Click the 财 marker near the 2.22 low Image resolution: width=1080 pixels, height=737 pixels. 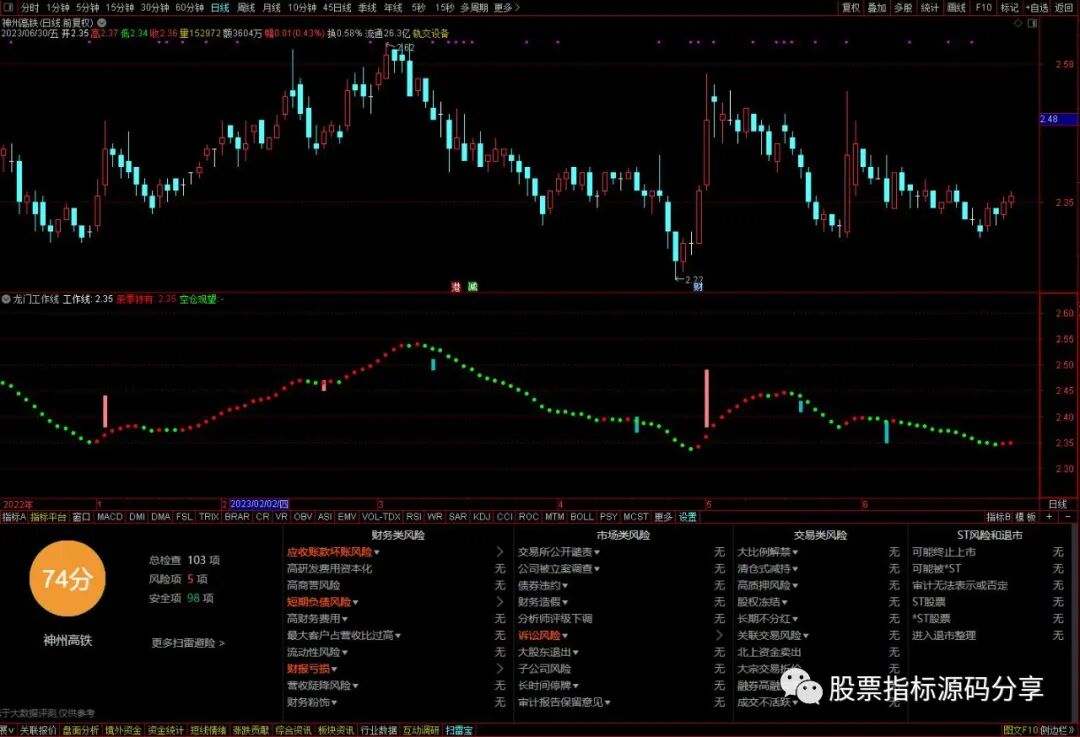coord(698,287)
